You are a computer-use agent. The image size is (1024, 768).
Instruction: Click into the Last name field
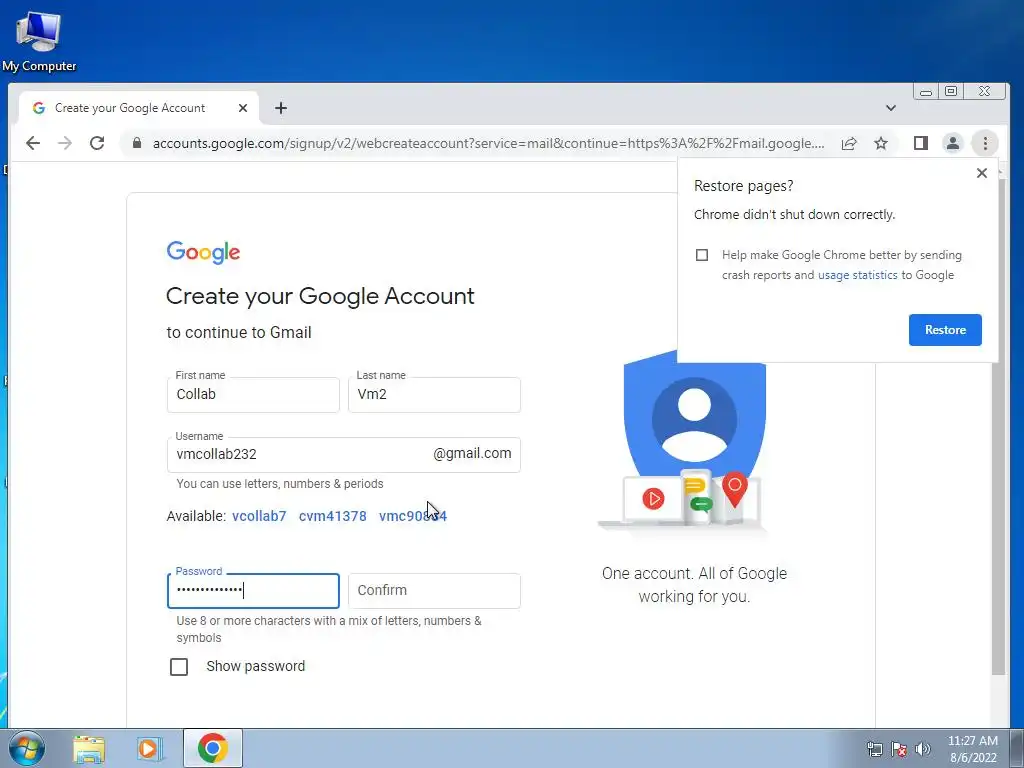click(x=434, y=394)
